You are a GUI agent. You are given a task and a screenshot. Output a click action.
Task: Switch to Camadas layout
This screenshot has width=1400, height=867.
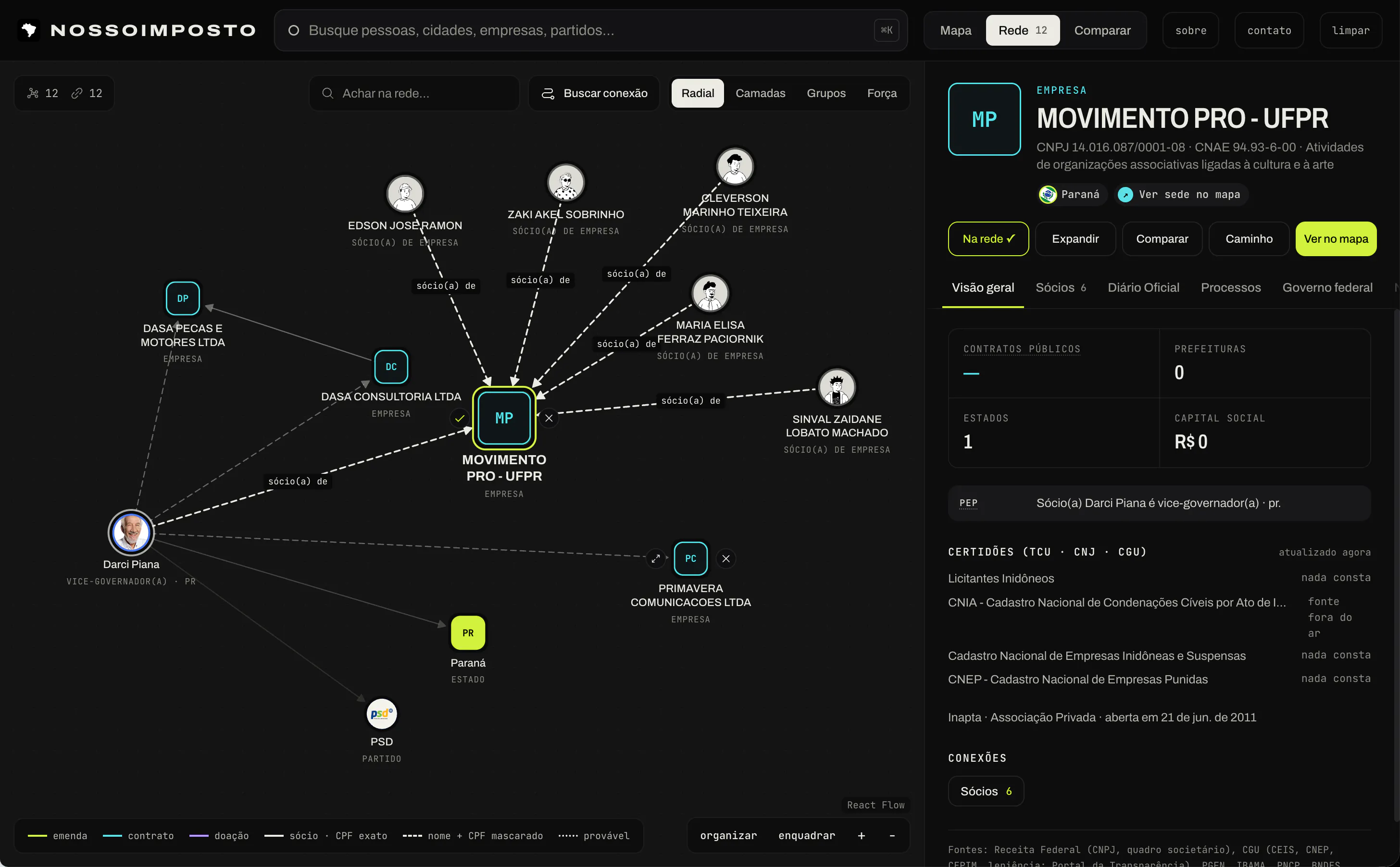point(760,93)
